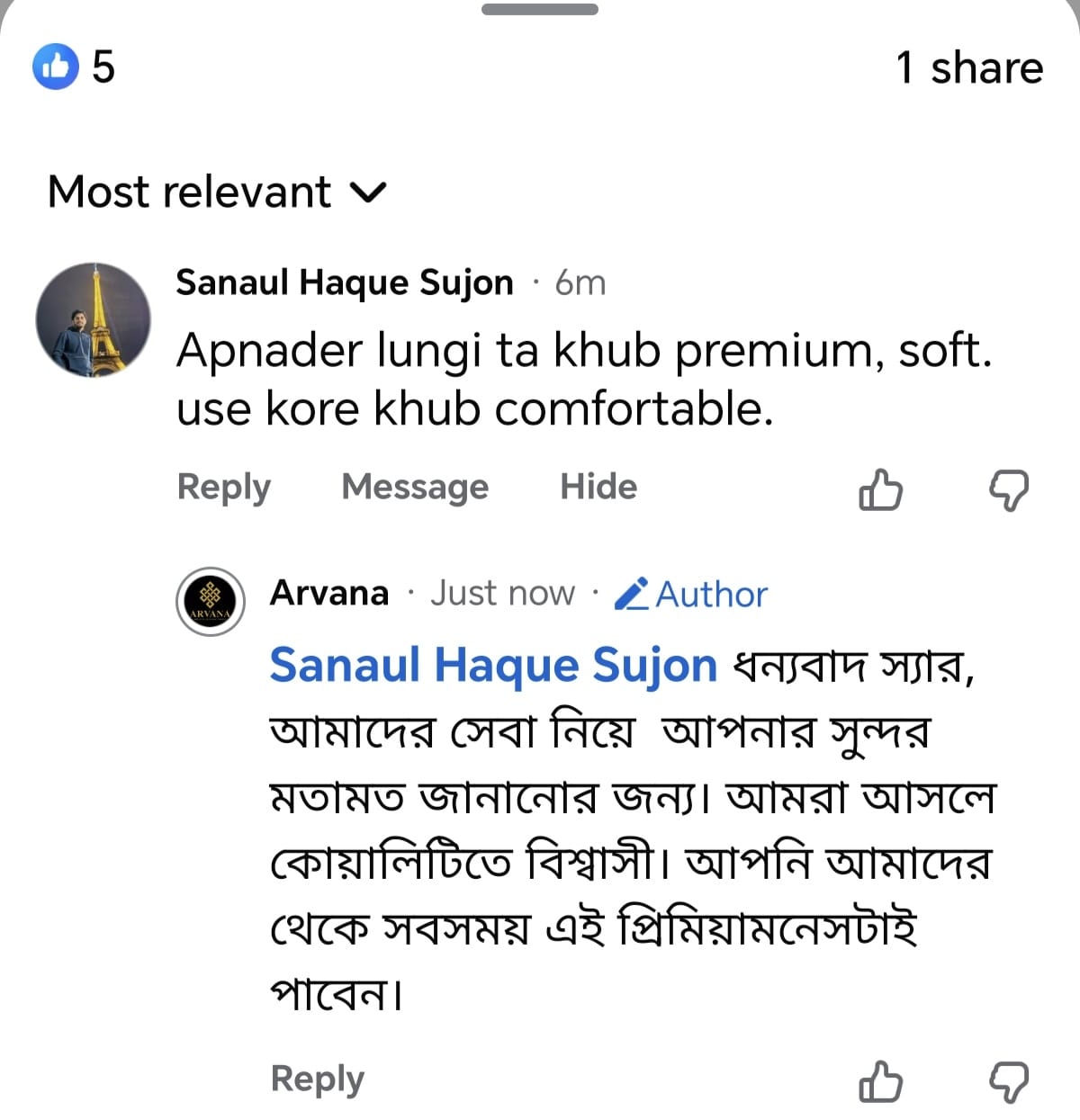
Task: Dislike Sanaul Haque Sujon's comment
Action: (x=1009, y=490)
